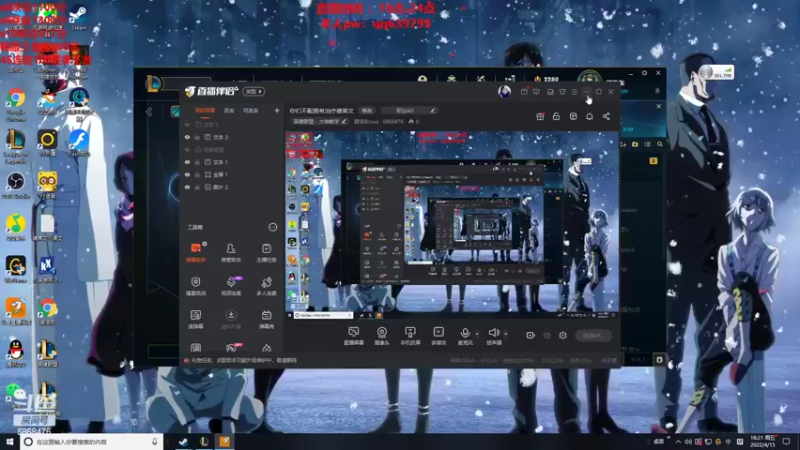This screenshot has width=800, height=450.
Task: Toggle visibility of 文本 1 layer
Action: click(187, 162)
